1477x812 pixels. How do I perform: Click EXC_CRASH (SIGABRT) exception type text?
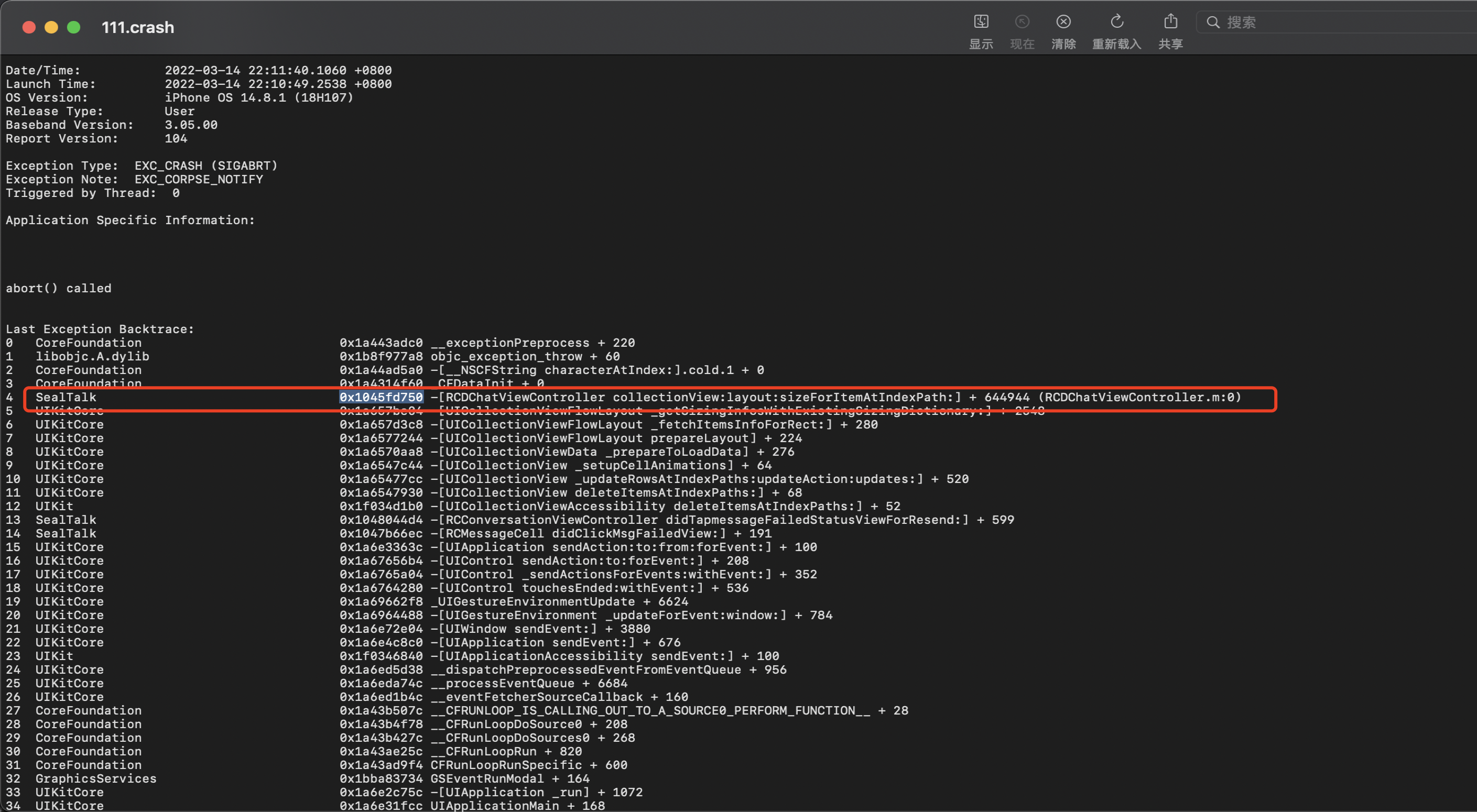tap(206, 166)
